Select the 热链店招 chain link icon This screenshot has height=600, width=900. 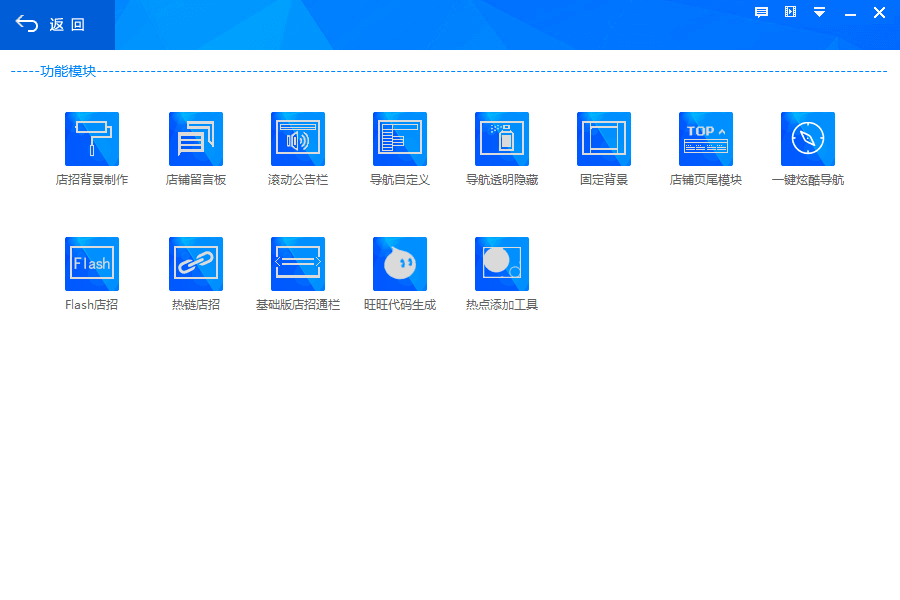pos(196,264)
